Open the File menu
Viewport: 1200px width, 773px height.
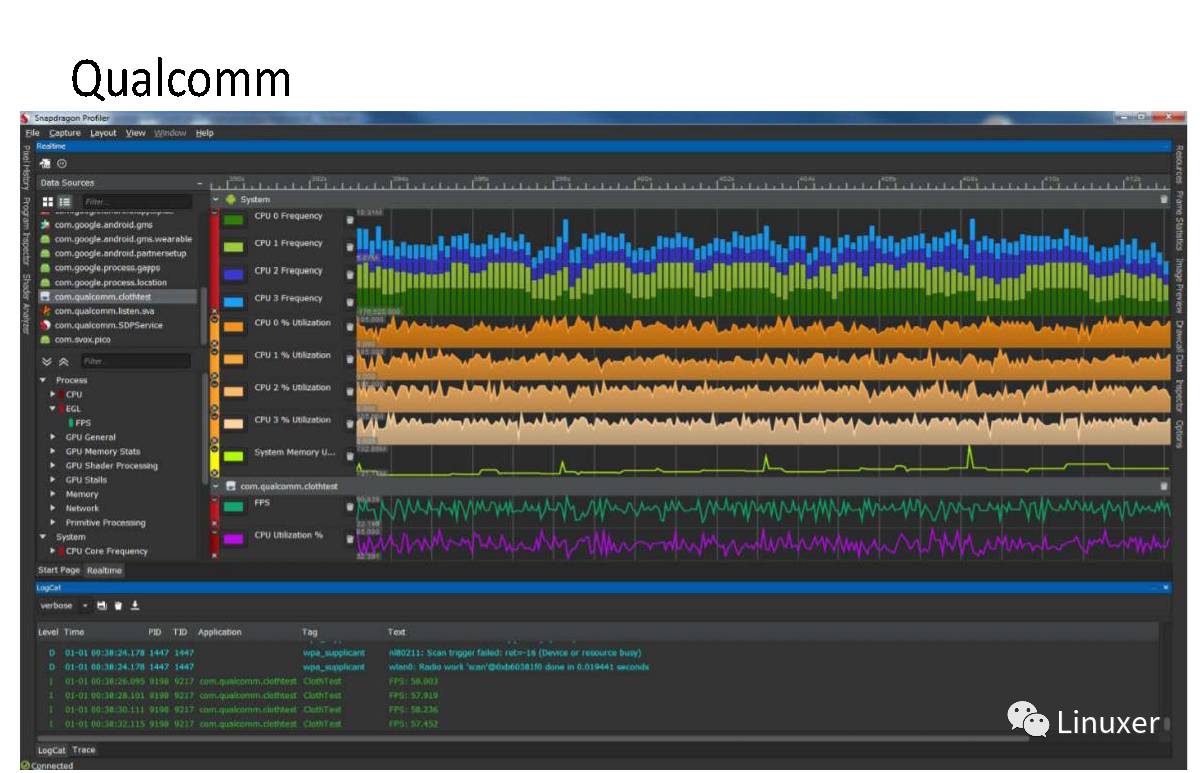[x=33, y=133]
